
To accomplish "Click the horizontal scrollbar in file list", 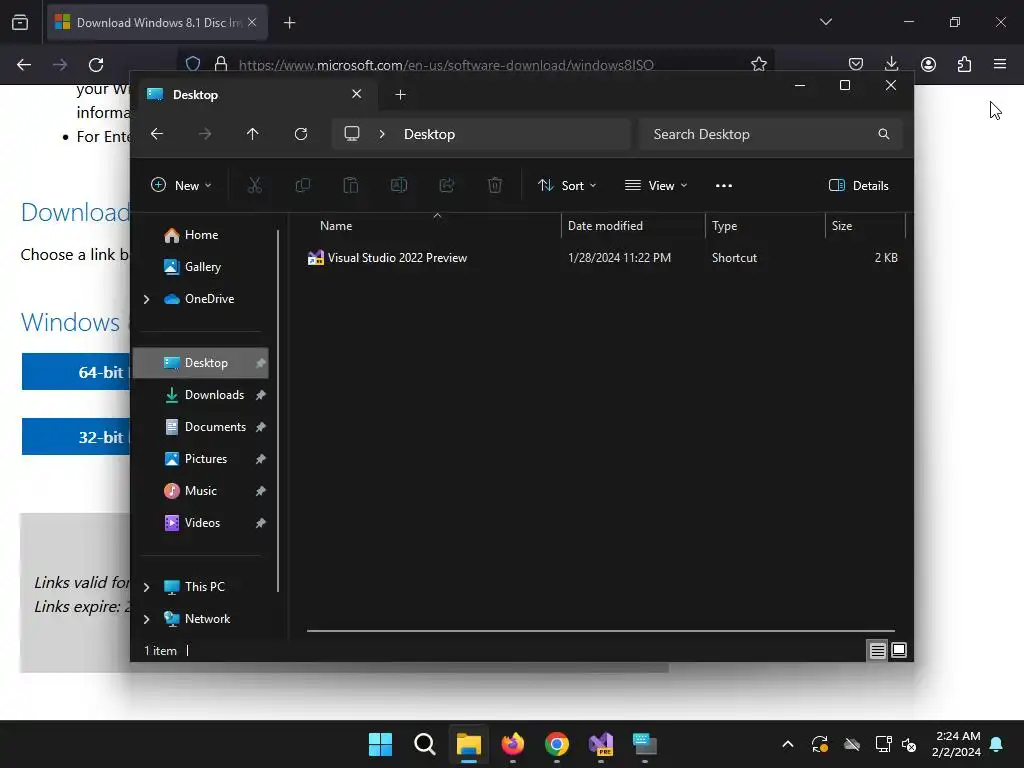I will pyautogui.click(x=600, y=631).
